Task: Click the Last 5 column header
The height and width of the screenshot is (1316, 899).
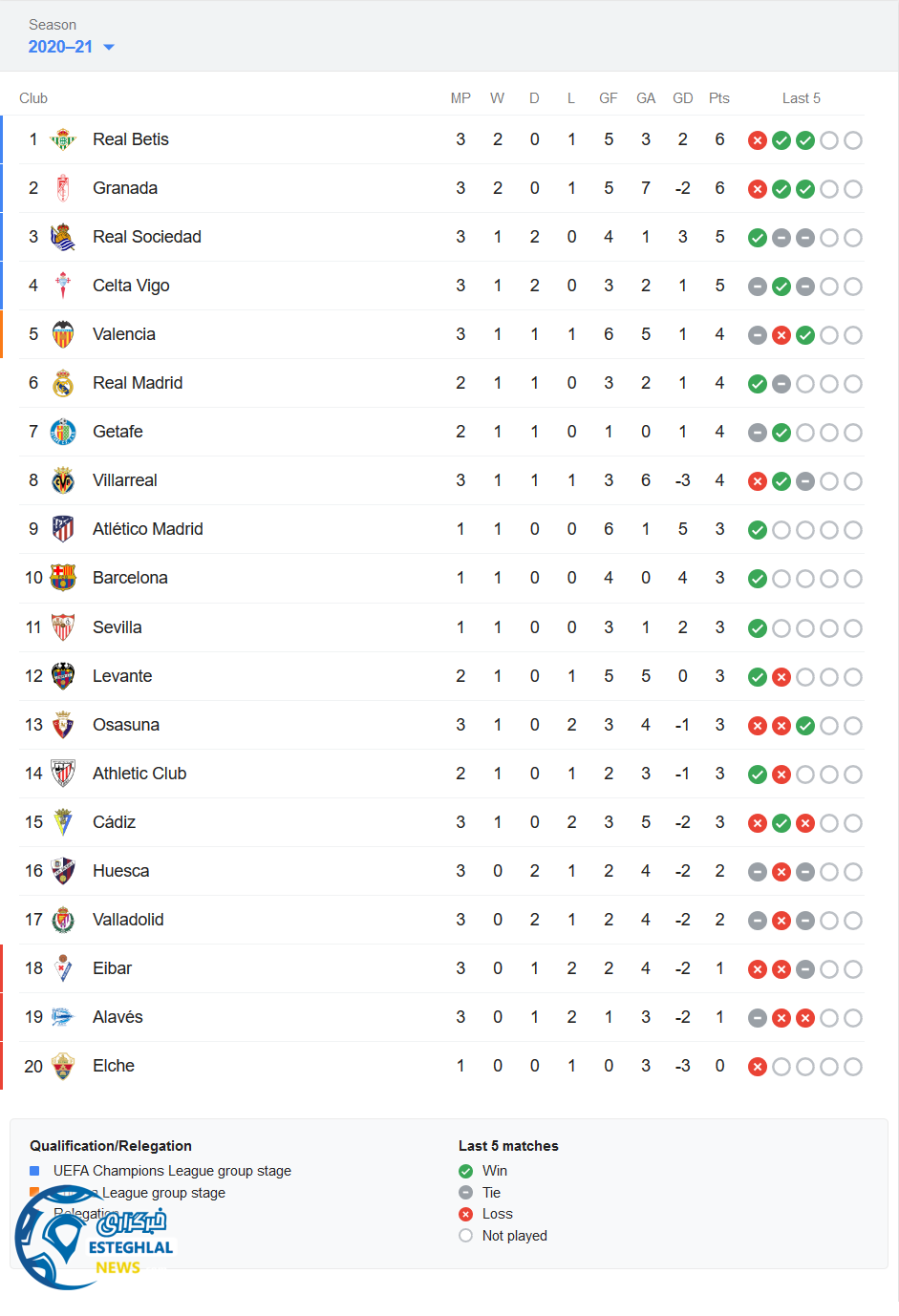Action: pyautogui.click(x=801, y=98)
